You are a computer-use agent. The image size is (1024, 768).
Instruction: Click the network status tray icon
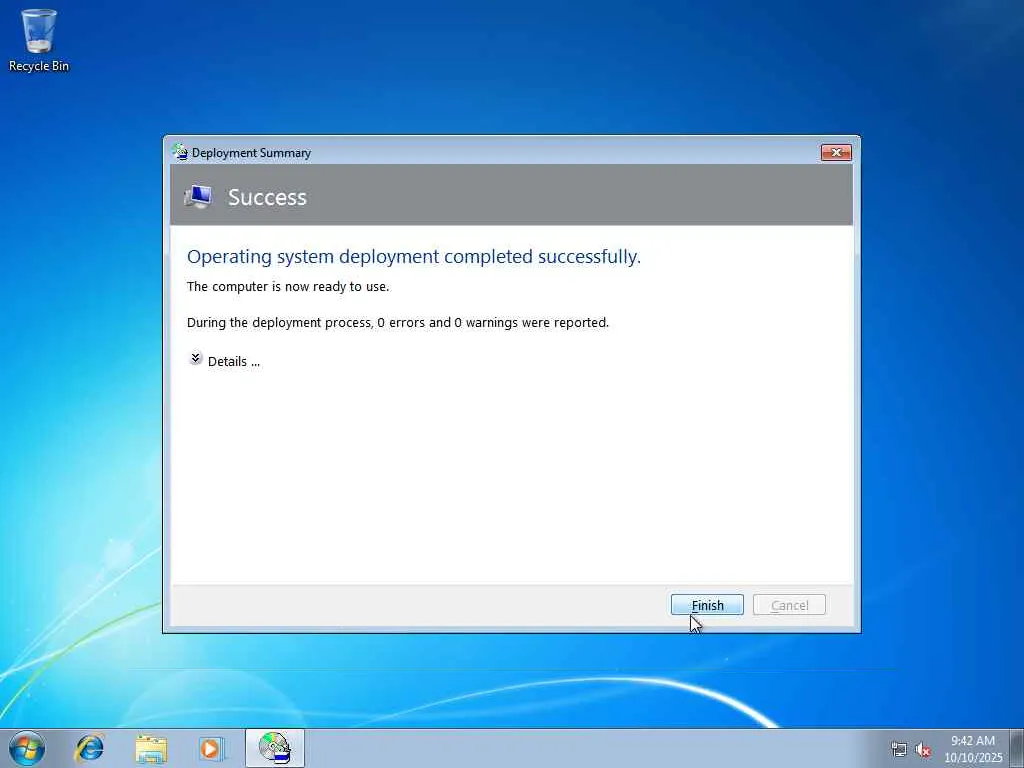coord(899,750)
